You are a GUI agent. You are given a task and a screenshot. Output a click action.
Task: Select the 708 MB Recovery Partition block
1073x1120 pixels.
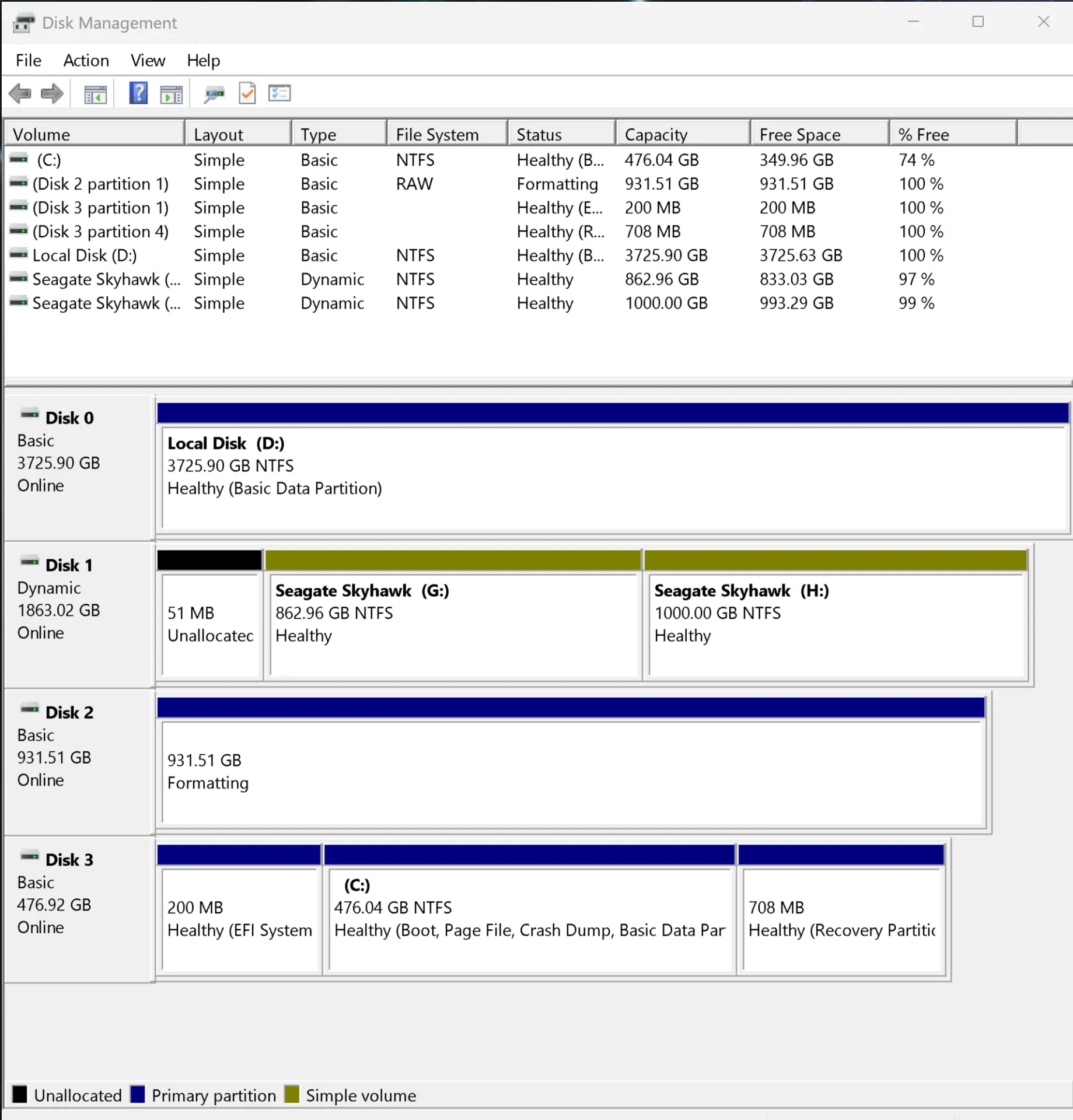(x=841, y=909)
